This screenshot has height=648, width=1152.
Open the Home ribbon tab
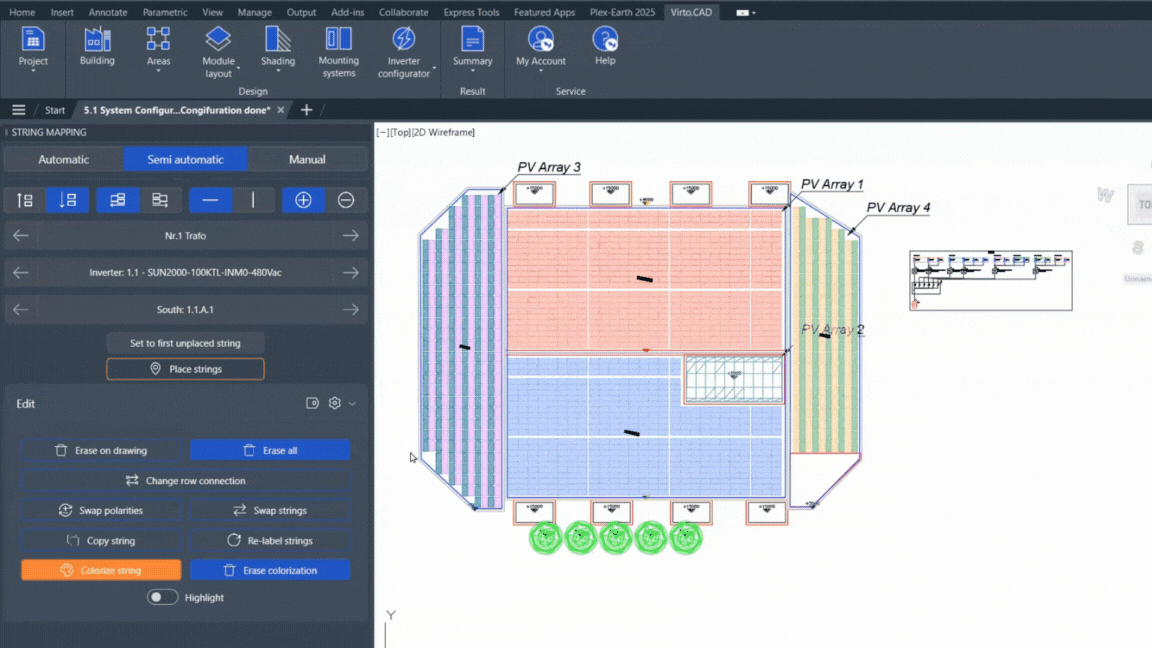tap(22, 12)
